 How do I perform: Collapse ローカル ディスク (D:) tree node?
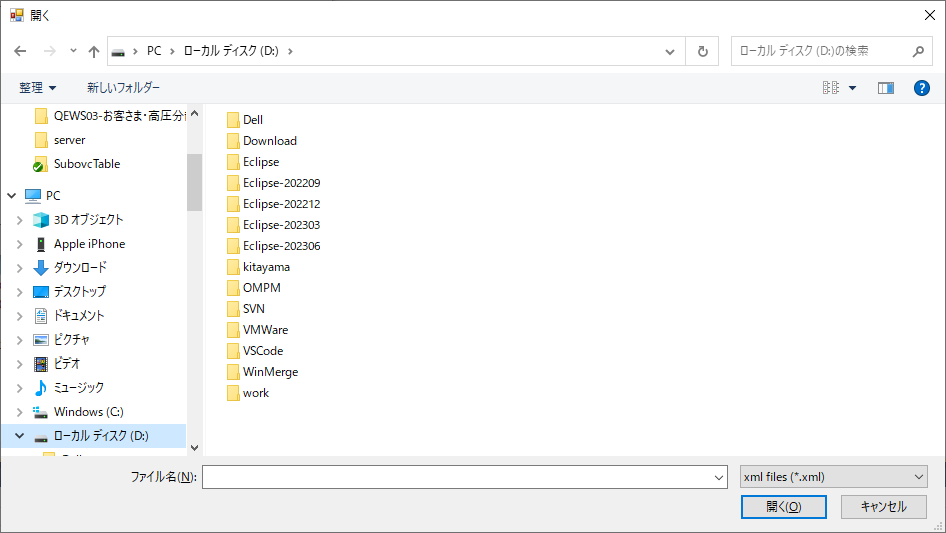point(19,436)
